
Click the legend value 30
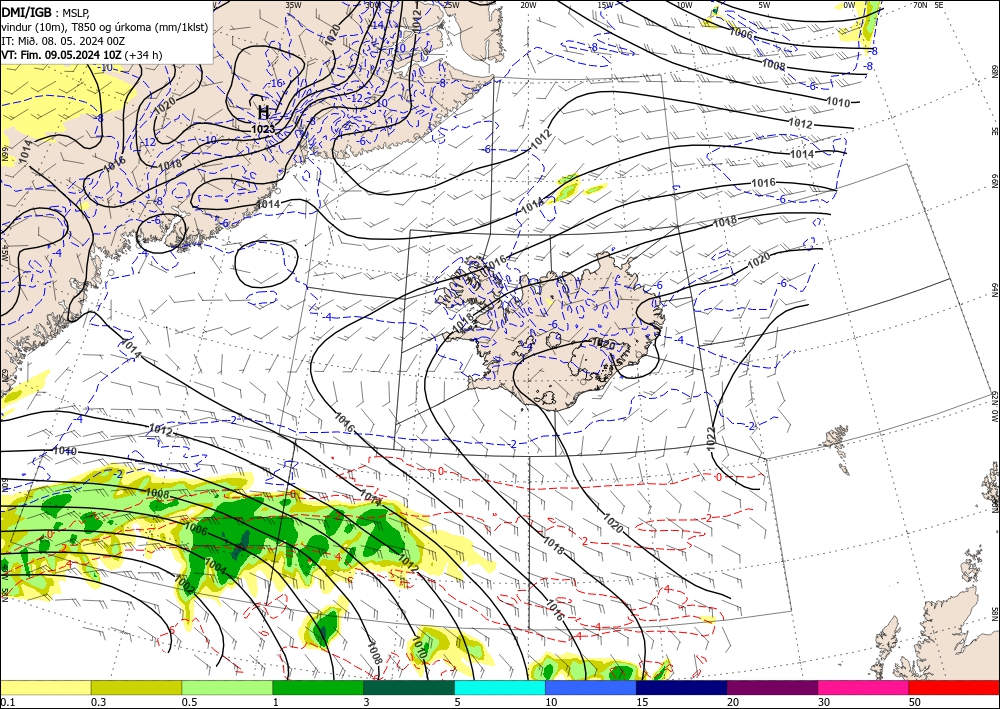click(x=824, y=702)
